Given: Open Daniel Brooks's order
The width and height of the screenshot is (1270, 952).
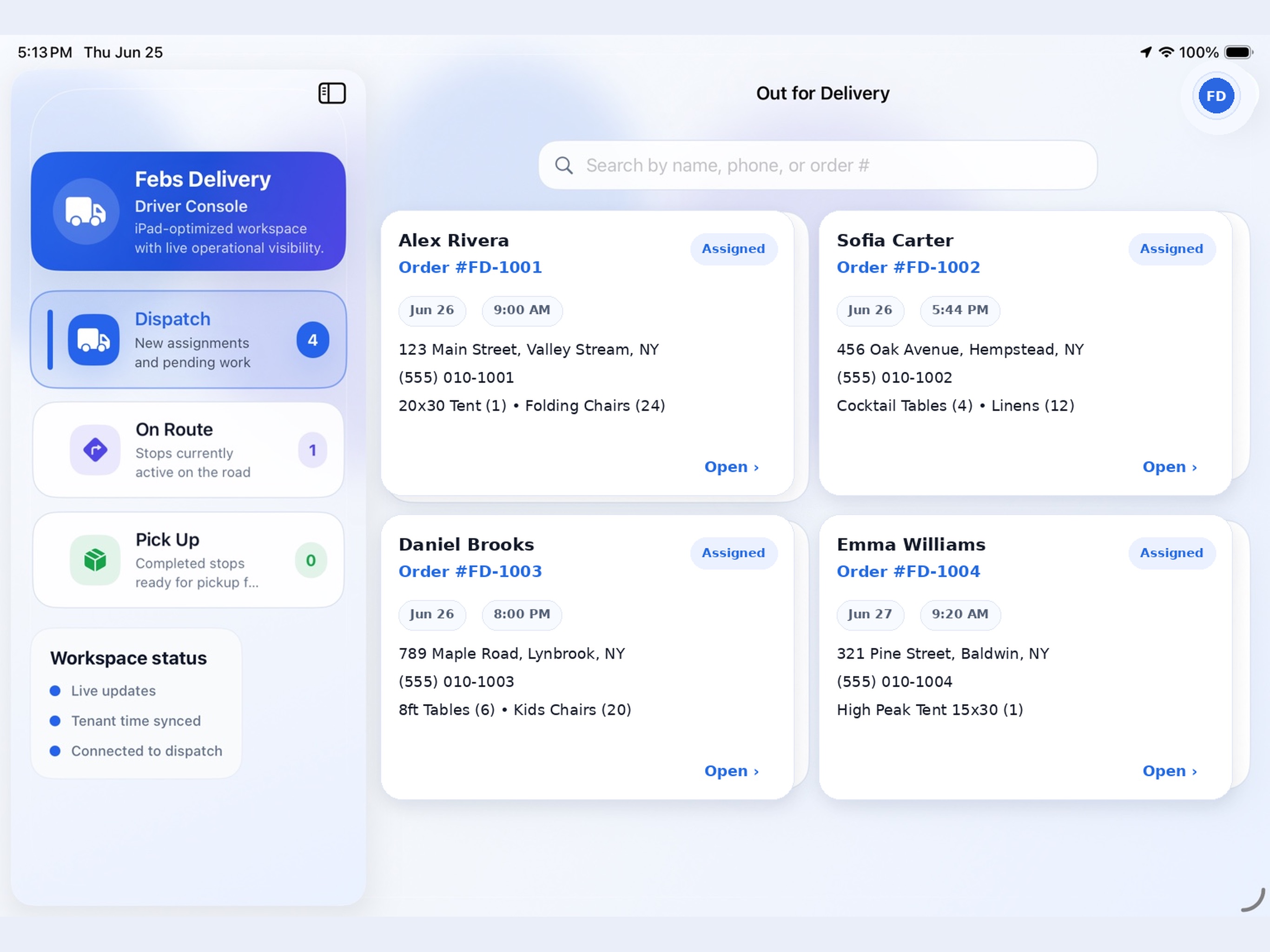Looking at the screenshot, I should (731, 771).
